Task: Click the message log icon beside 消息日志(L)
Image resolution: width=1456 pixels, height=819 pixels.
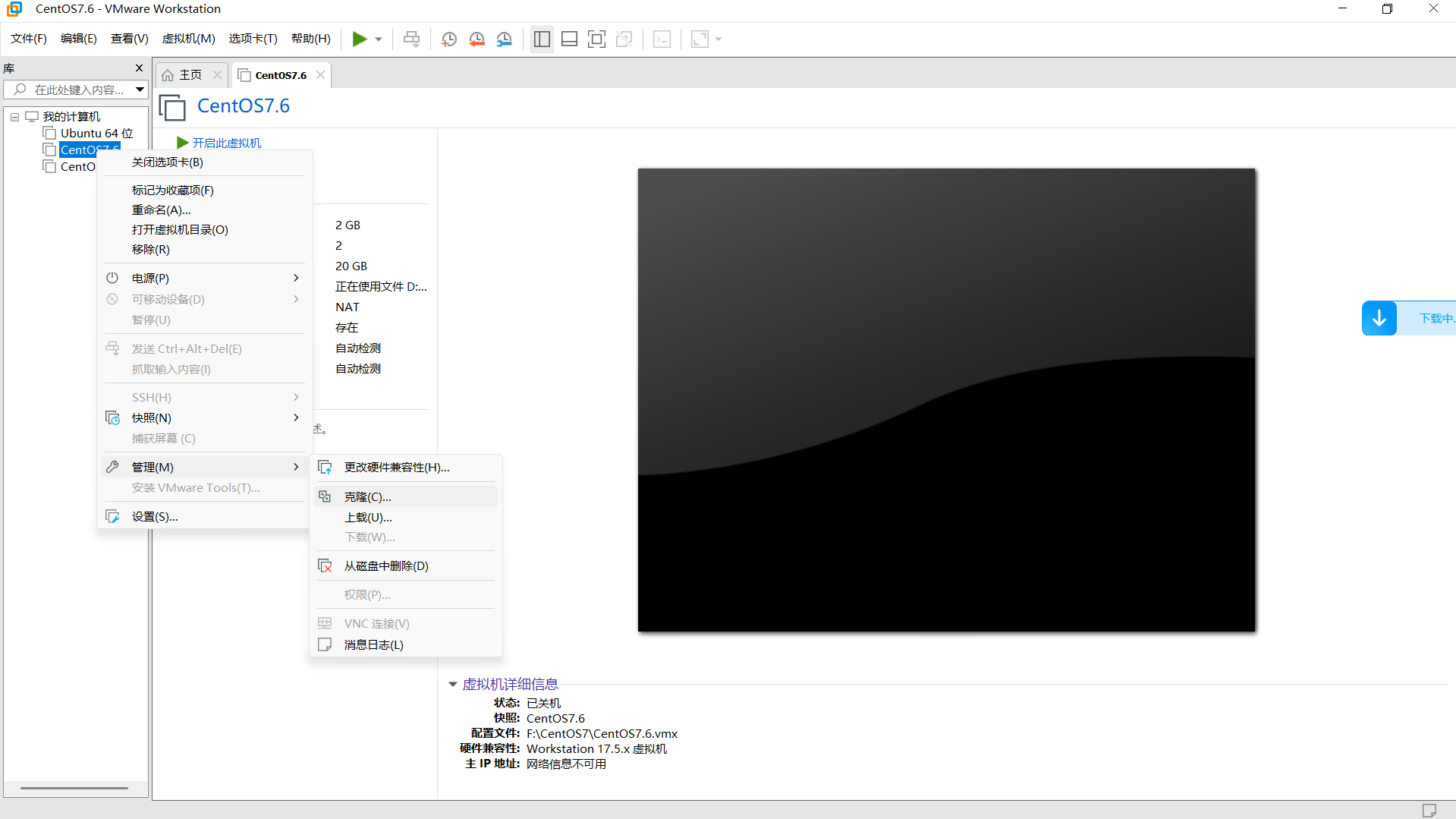Action: coord(325,644)
